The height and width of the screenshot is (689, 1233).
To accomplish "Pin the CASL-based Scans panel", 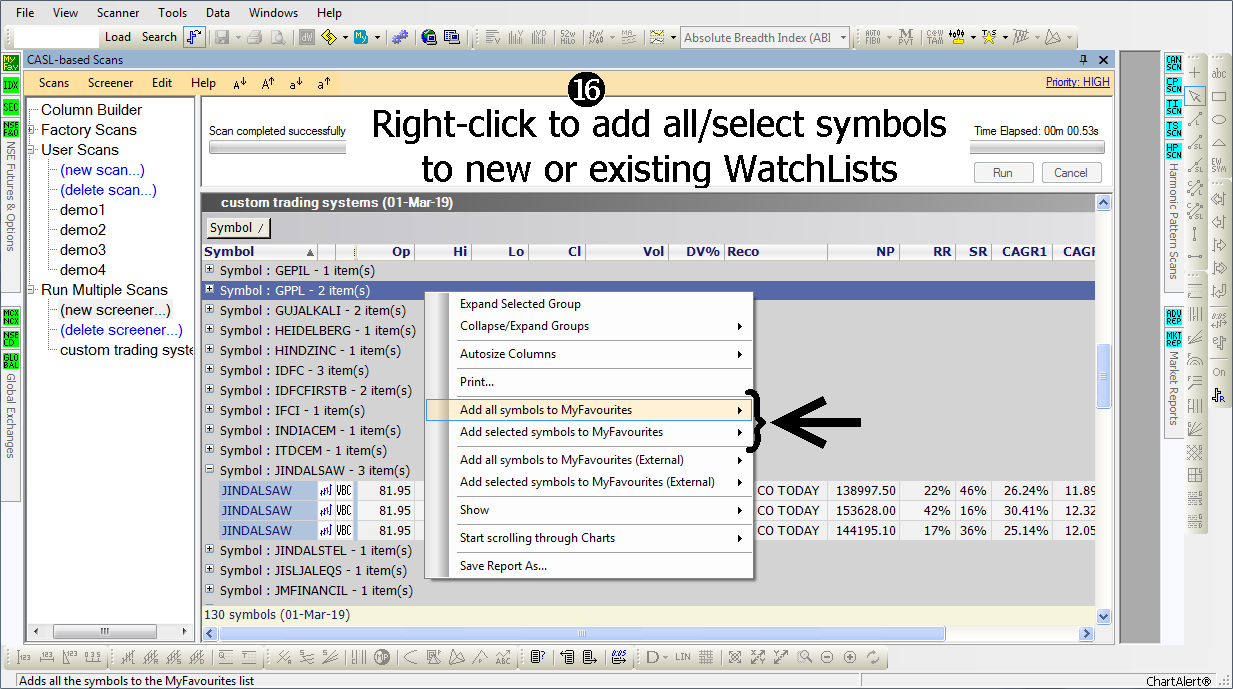I will coord(1083,60).
